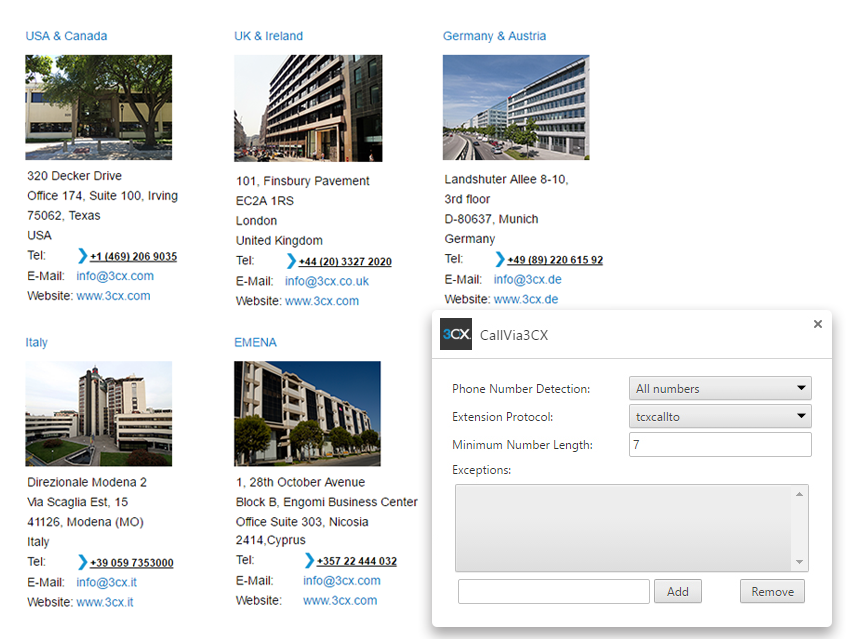848x639 pixels.
Task: Call UK number +44 (20) 3327 2020
Action: pos(345,262)
